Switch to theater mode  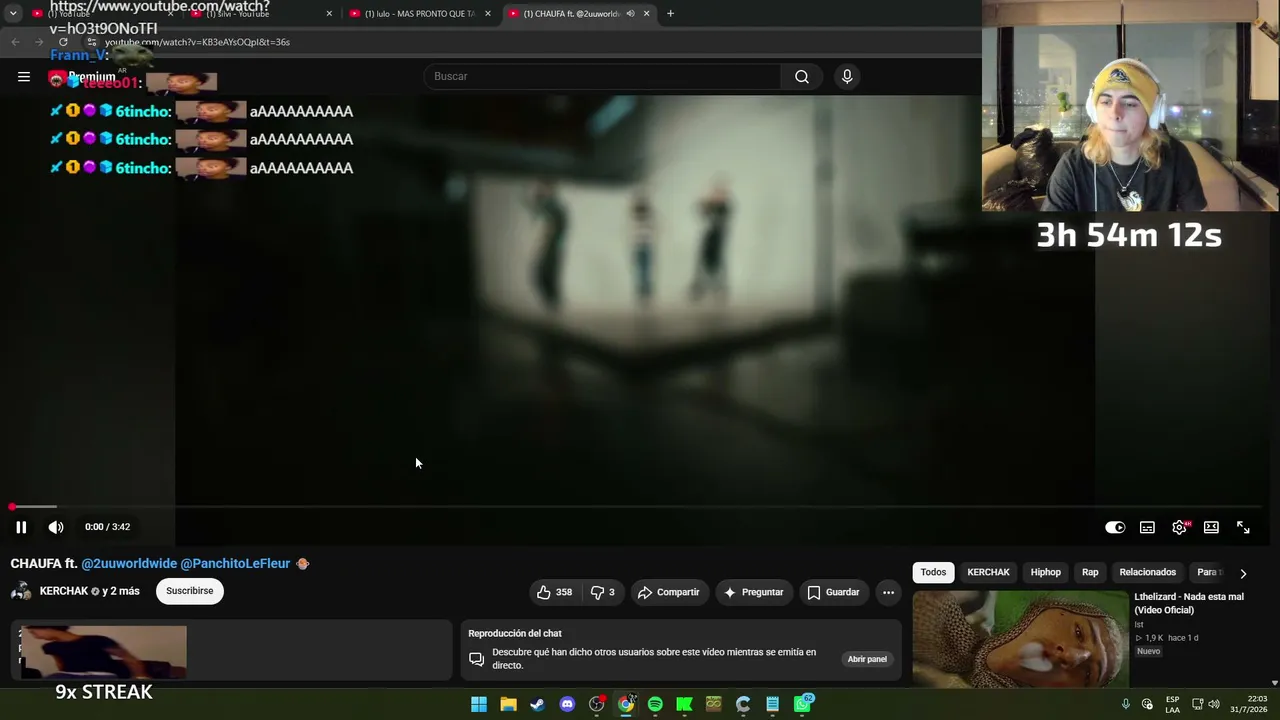coord(1211,527)
